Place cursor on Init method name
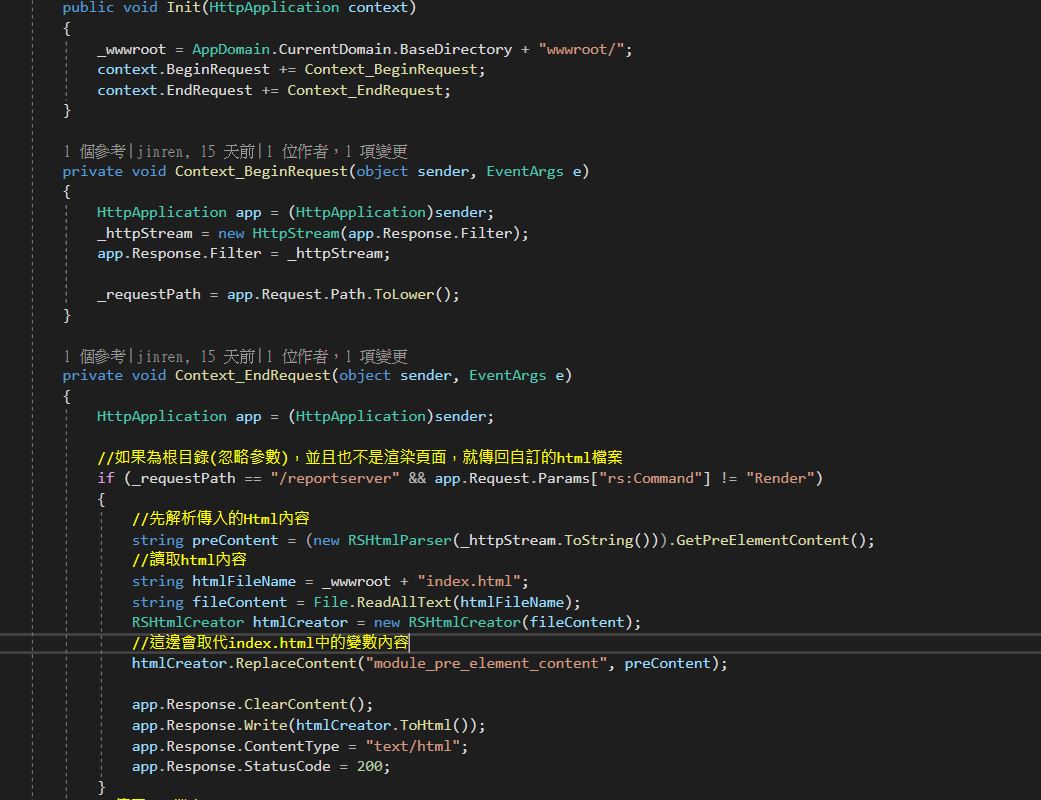This screenshot has height=800, width=1041. pyautogui.click(x=183, y=8)
